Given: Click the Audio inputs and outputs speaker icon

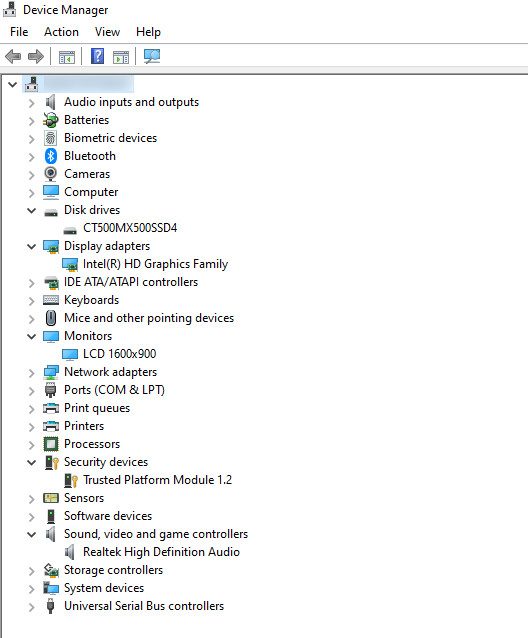Looking at the screenshot, I should (x=50, y=102).
